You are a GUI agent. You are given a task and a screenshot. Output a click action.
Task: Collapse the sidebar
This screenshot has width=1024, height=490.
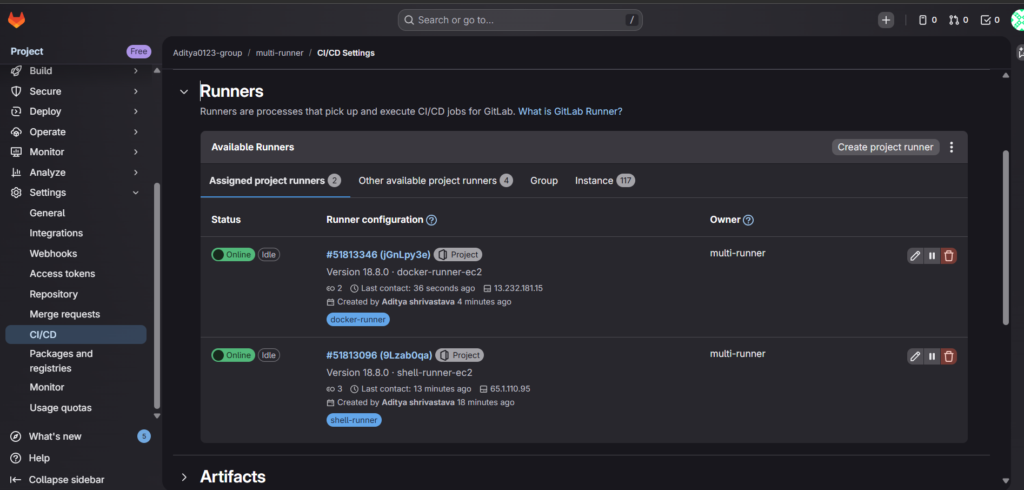(66, 479)
